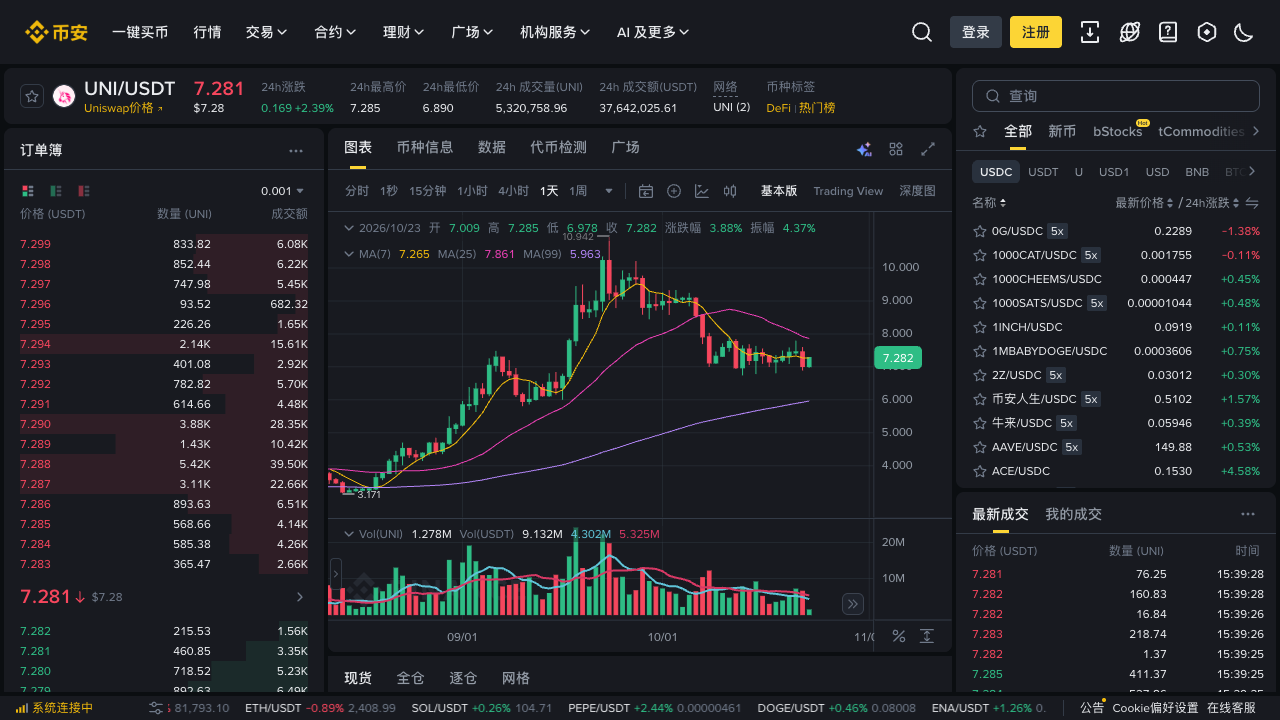
Task: Open the Uniswap价格 link
Action: pyautogui.click(x=123, y=108)
